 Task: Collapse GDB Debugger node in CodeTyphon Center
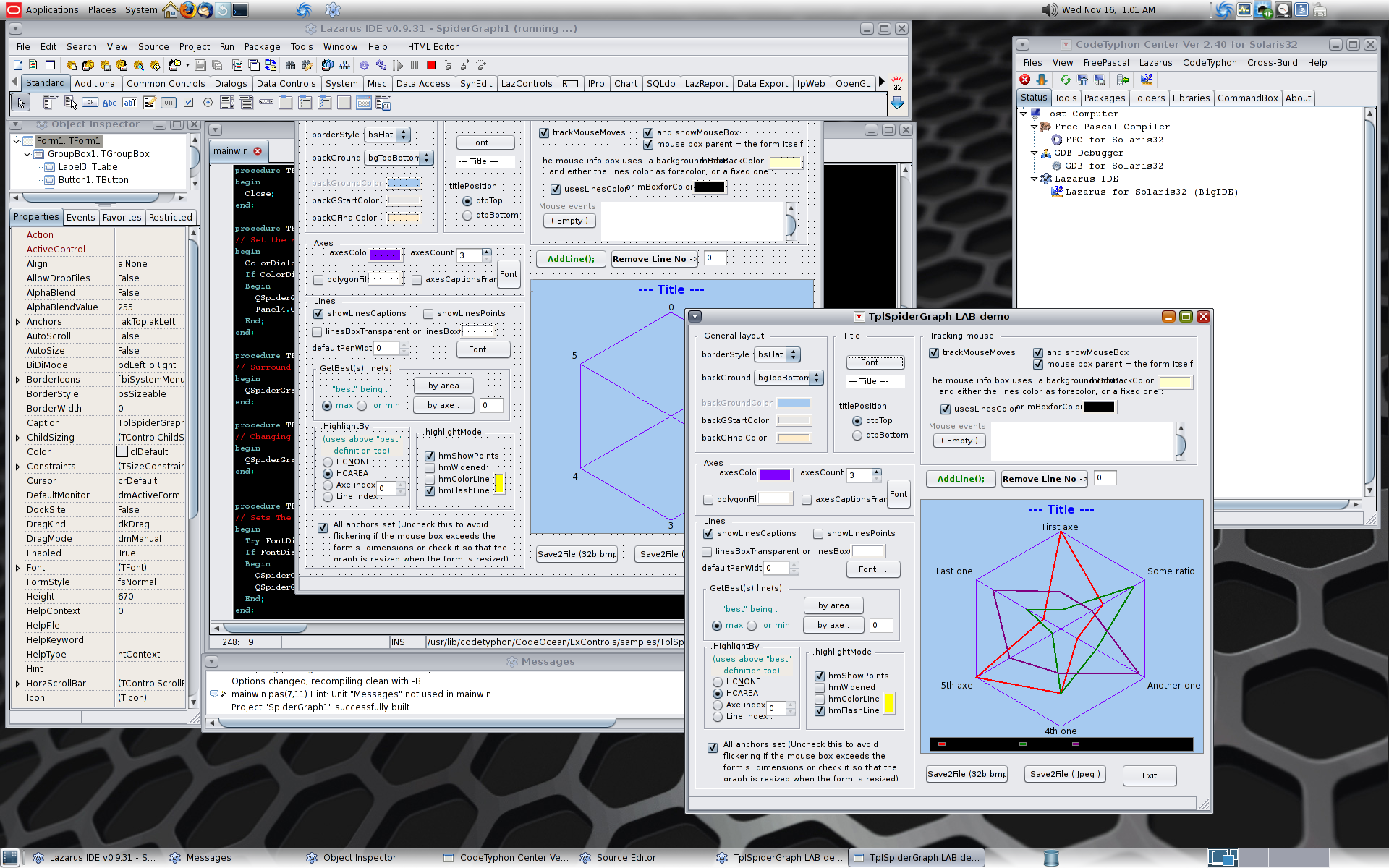(x=1035, y=153)
